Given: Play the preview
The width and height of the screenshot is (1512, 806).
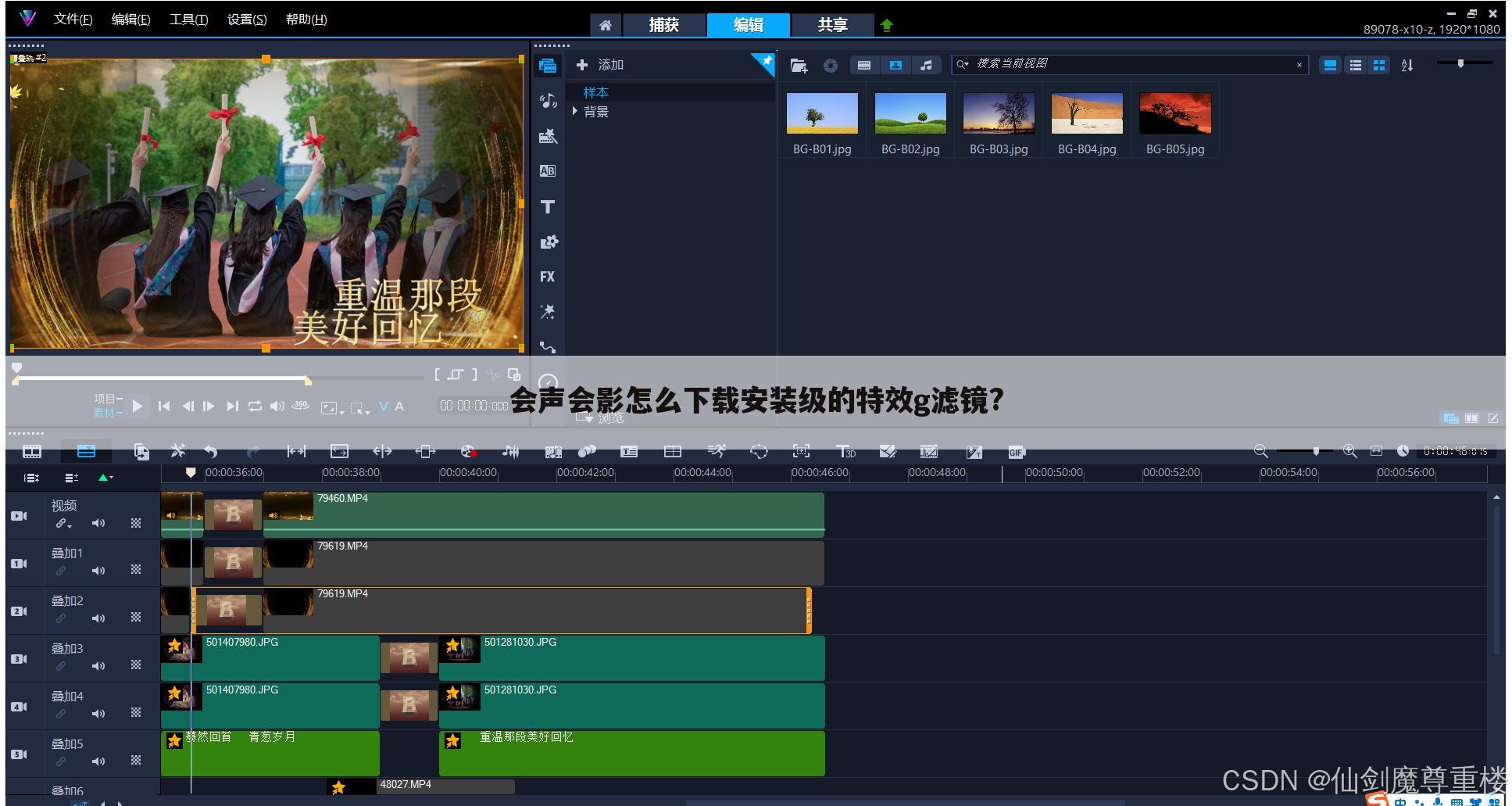Looking at the screenshot, I should click(x=138, y=406).
